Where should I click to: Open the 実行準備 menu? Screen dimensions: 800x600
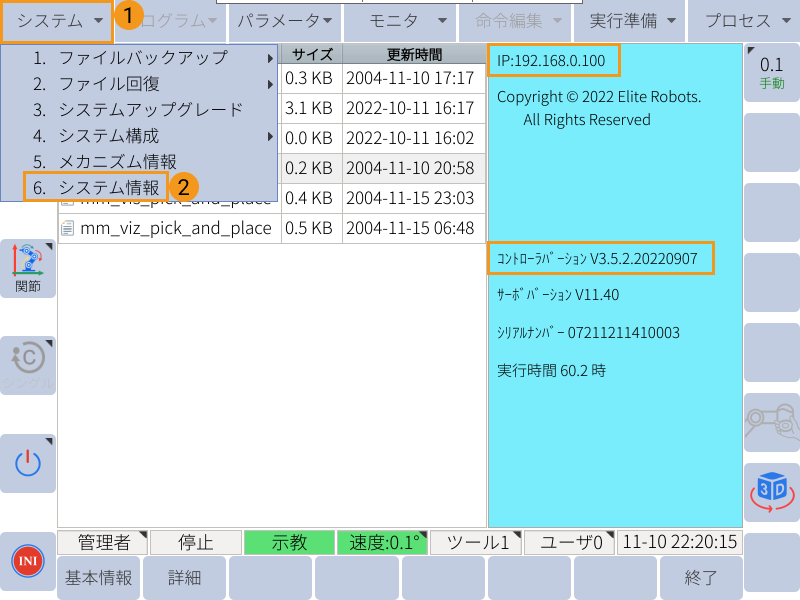pyautogui.click(x=630, y=21)
